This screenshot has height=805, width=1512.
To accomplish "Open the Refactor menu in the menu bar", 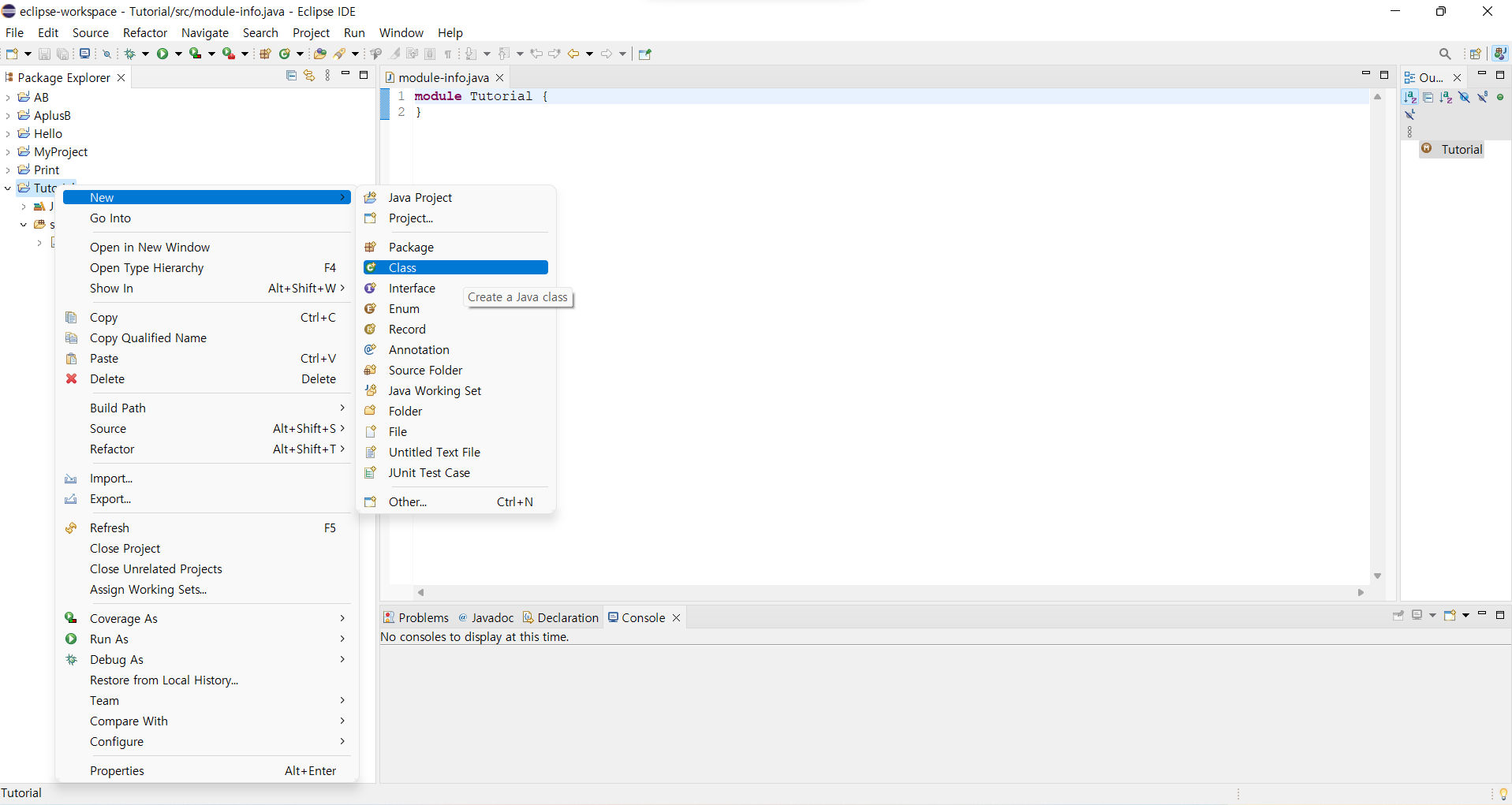I will [145, 32].
